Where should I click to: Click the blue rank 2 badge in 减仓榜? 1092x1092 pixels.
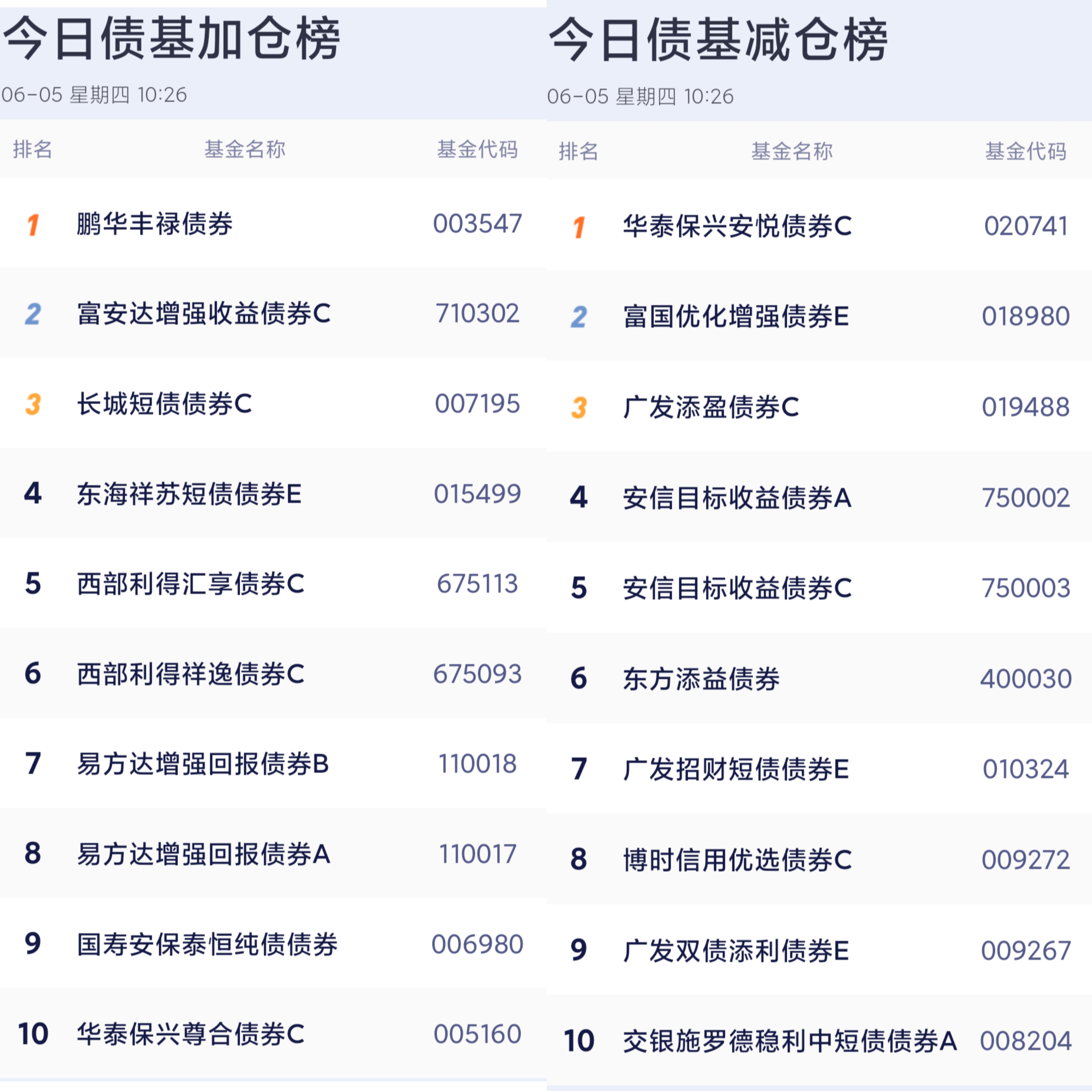pyautogui.click(x=579, y=317)
